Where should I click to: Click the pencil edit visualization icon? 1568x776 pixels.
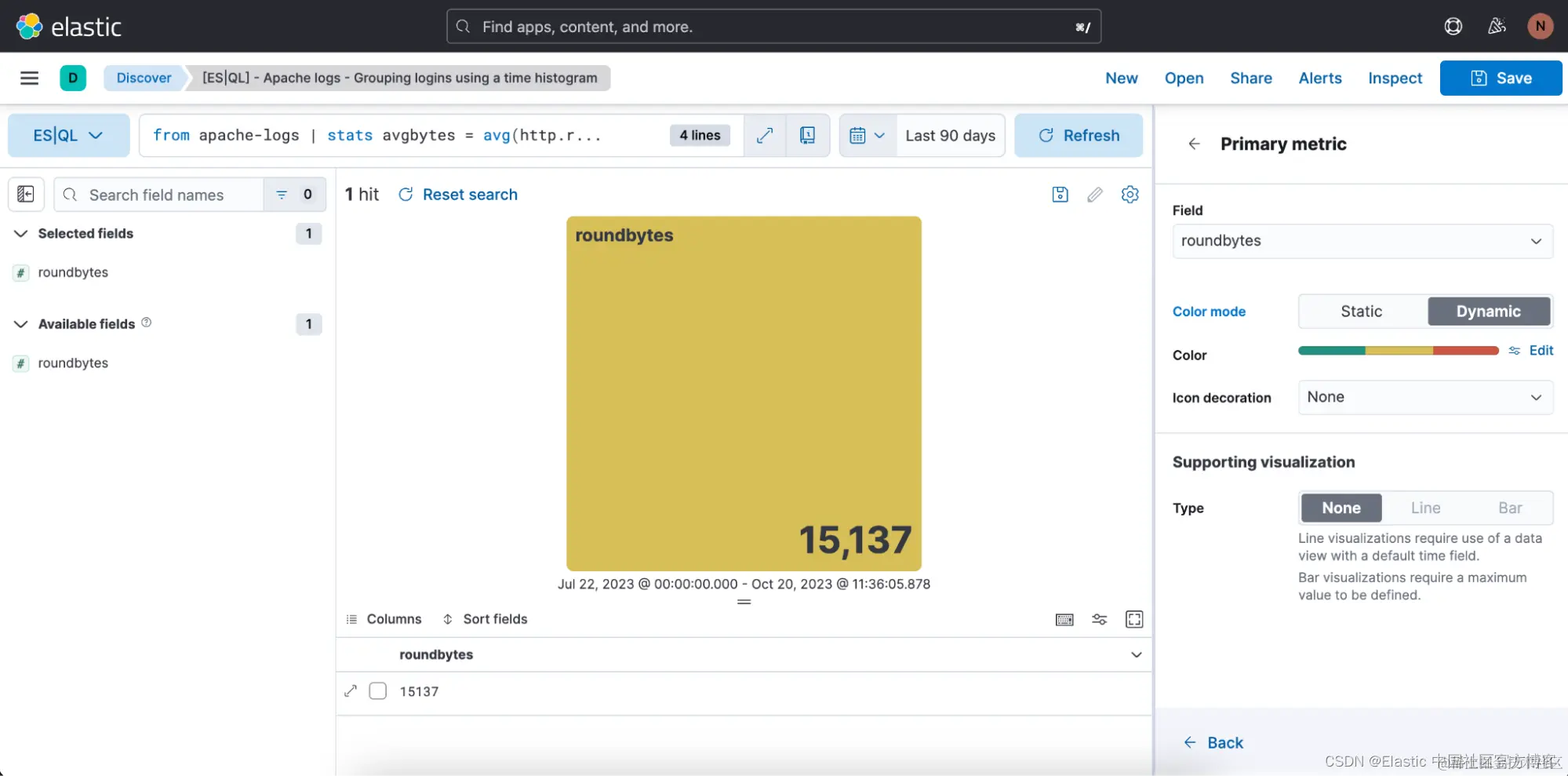click(x=1095, y=195)
